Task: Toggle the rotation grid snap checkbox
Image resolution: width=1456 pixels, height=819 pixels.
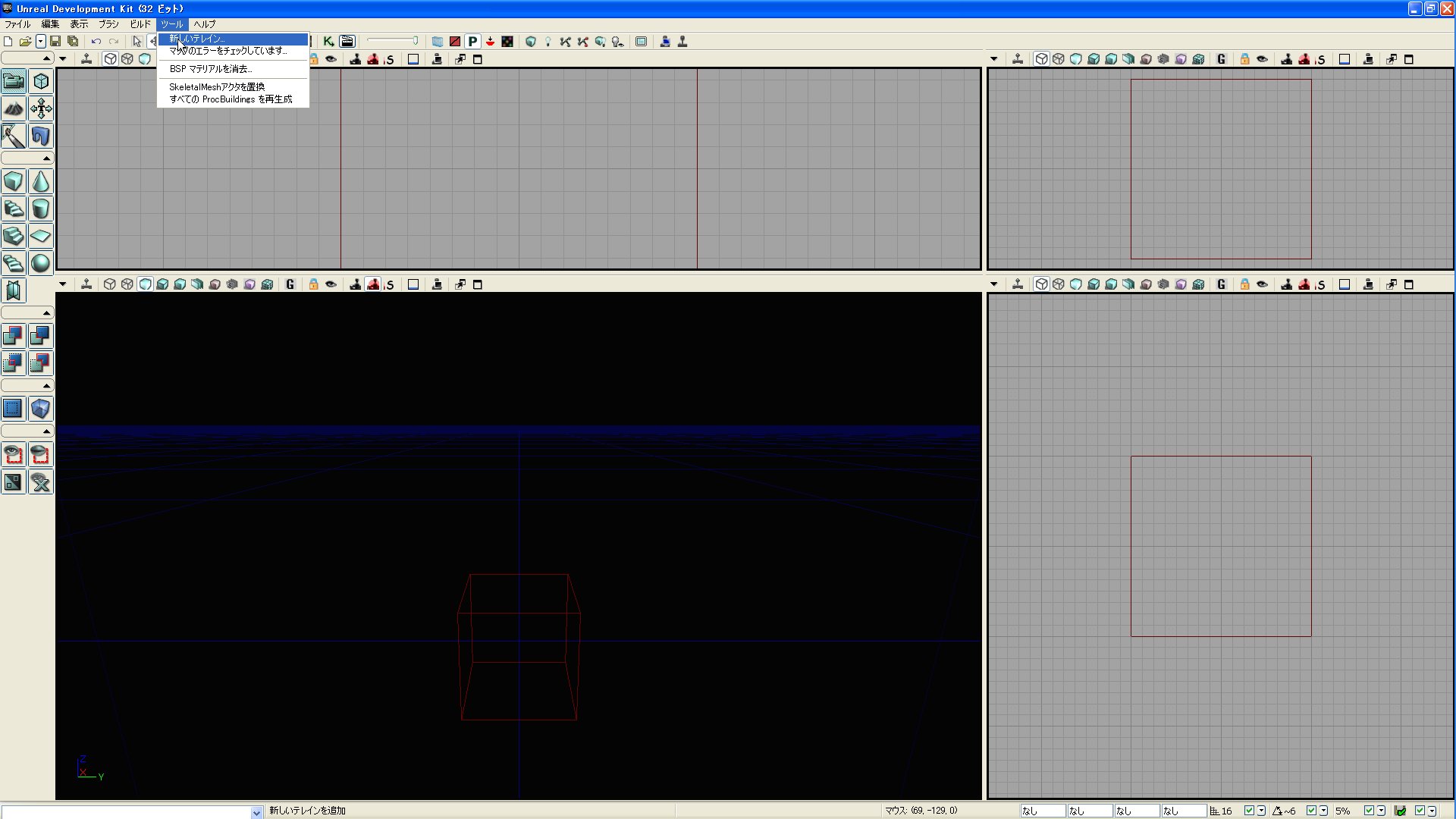Action: 1311,811
